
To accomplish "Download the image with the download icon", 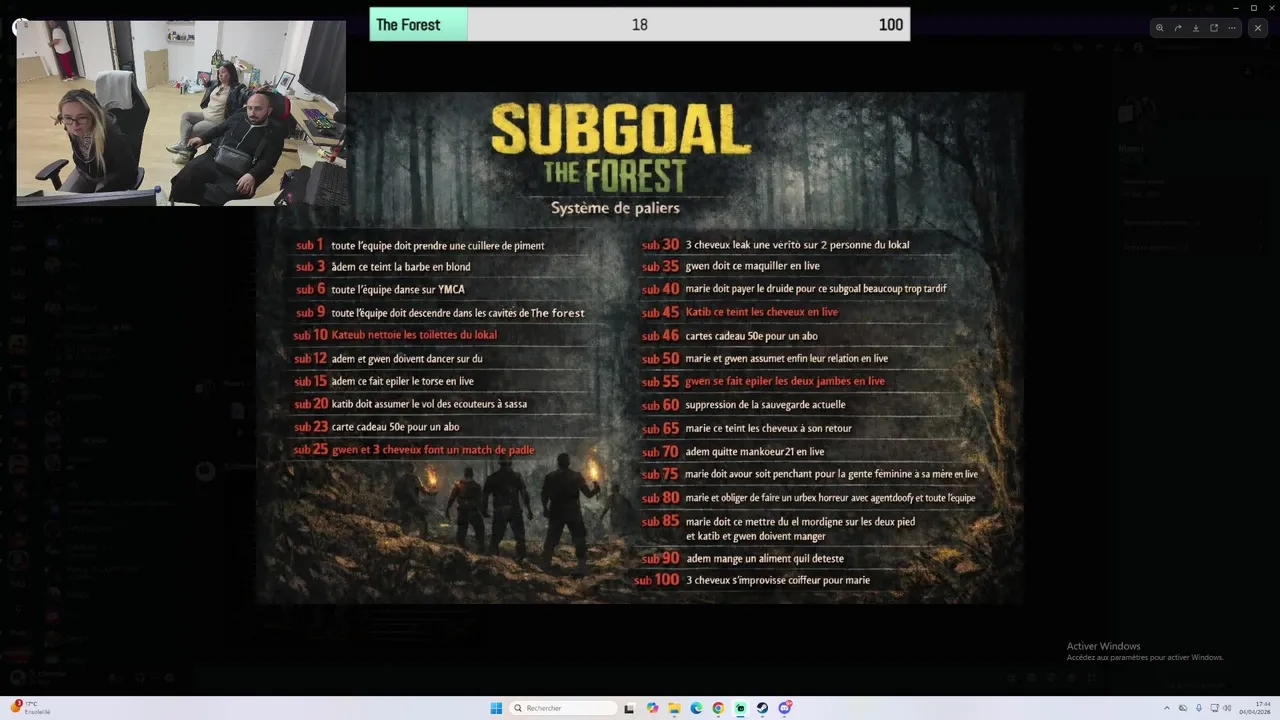I will (x=1195, y=28).
